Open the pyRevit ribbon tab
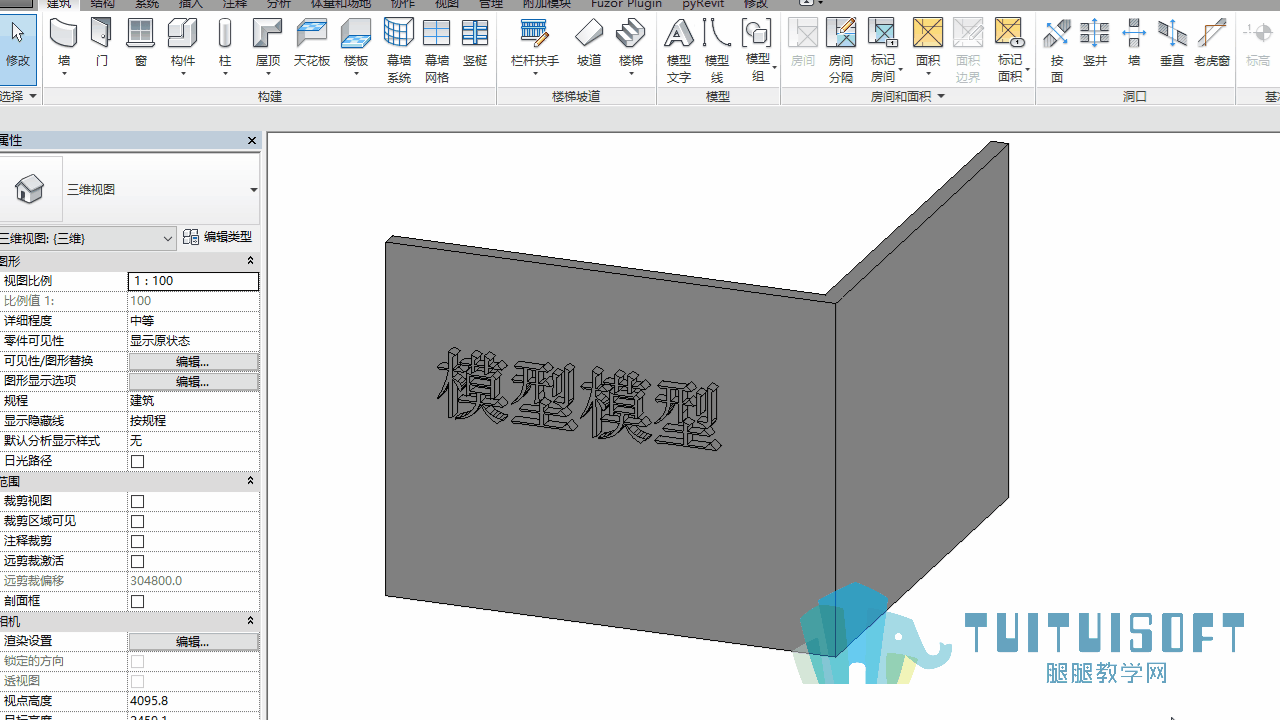This screenshot has width=1280, height=720. click(x=703, y=4)
